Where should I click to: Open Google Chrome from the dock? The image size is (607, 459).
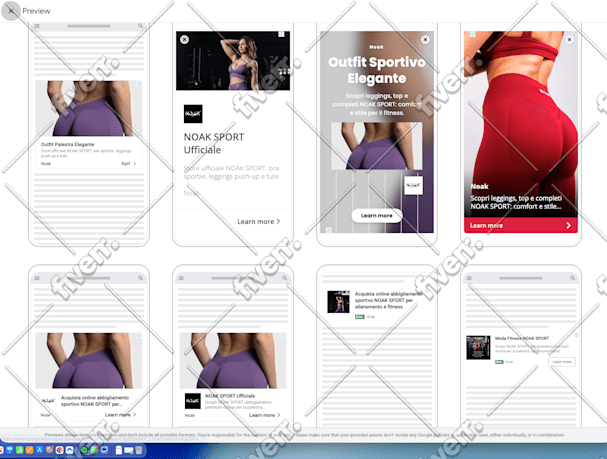pyautogui.click(x=59, y=450)
